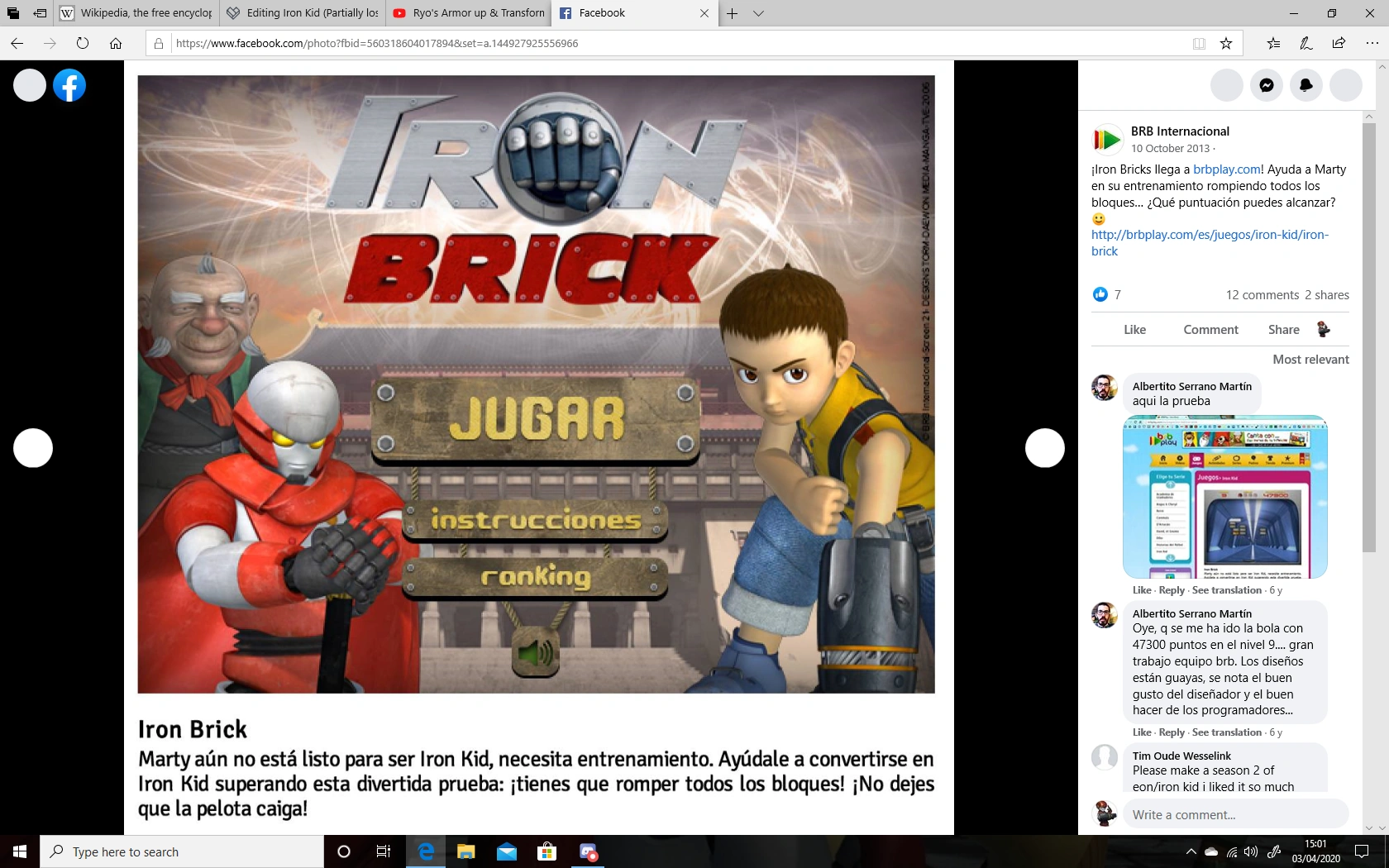Open Edge Settings and more menu
This screenshot has width=1389, height=868.
(1372, 43)
